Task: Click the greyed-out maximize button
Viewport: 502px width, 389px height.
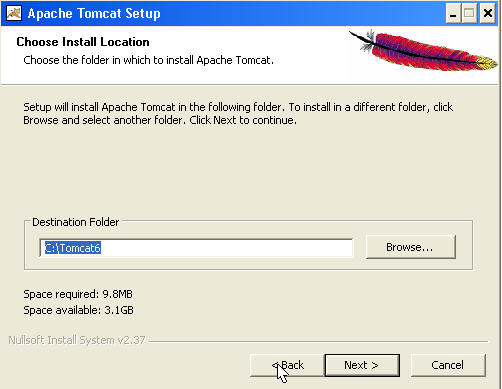Action: (469, 14)
